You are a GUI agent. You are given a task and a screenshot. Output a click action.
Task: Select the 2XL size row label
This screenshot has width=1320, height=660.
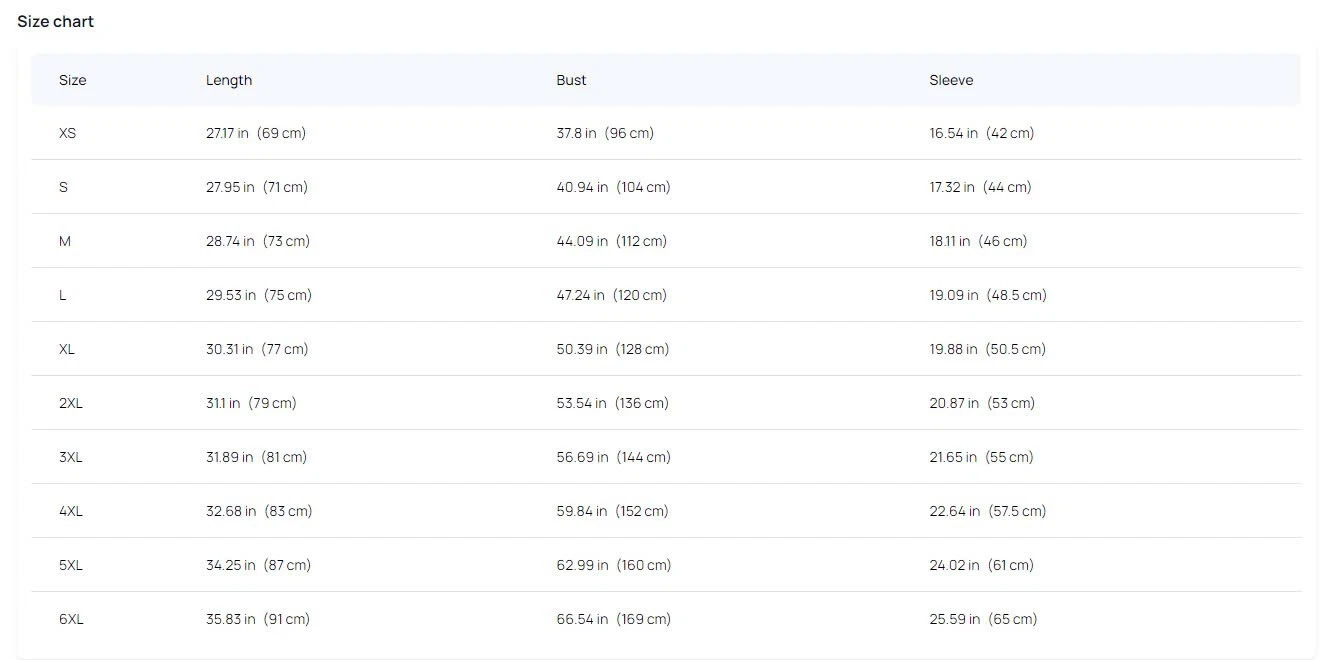coord(70,403)
